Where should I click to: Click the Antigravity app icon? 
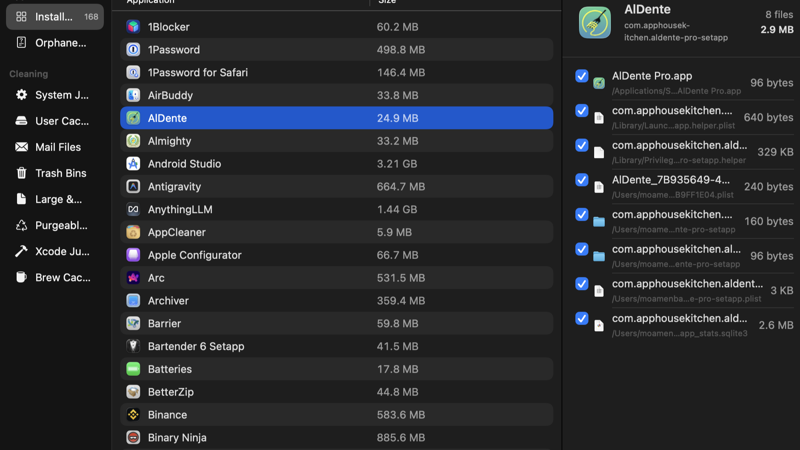133,186
